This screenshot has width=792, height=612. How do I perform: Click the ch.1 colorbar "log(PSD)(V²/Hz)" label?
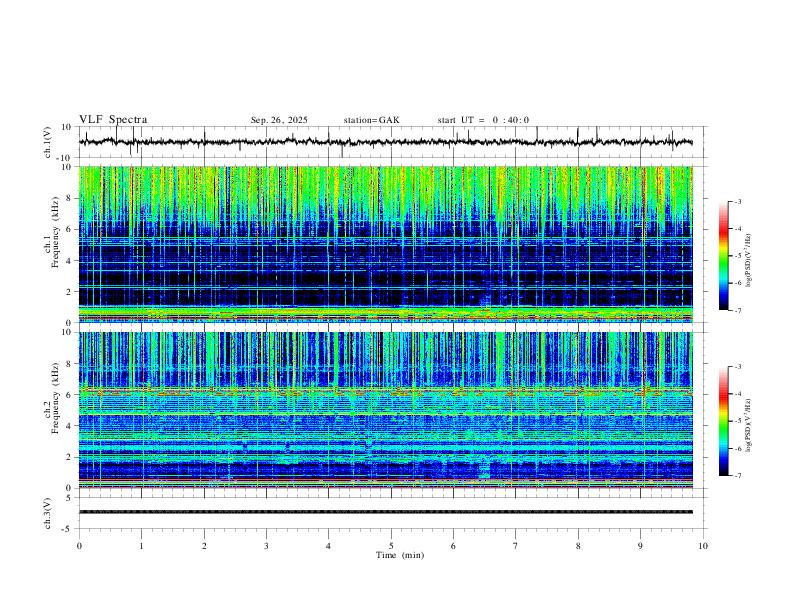coord(748,261)
